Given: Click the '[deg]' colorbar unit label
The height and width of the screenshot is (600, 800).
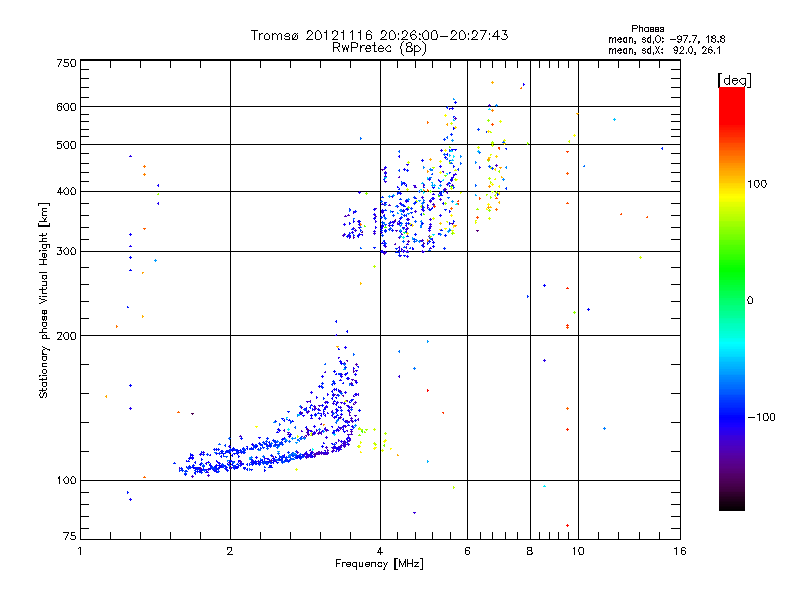Looking at the screenshot, I should (x=734, y=80).
